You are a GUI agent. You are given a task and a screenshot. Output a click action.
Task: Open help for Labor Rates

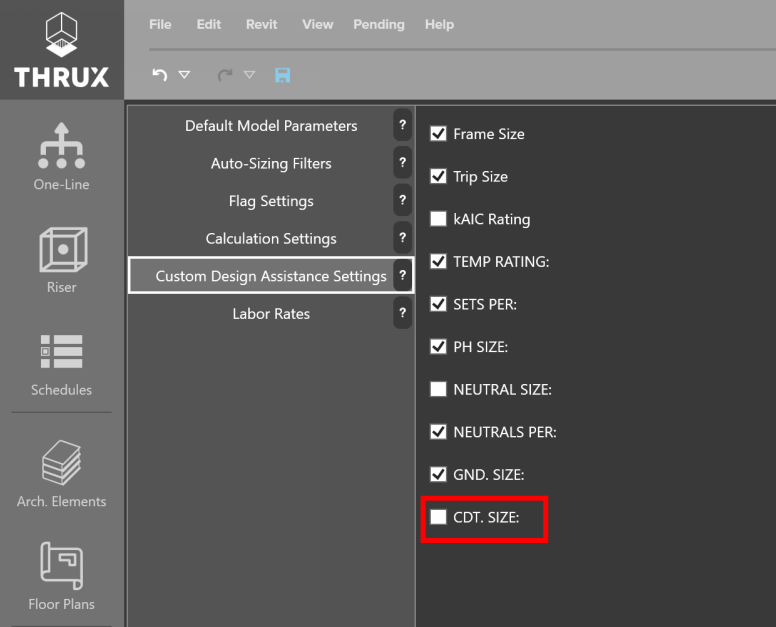pos(403,313)
